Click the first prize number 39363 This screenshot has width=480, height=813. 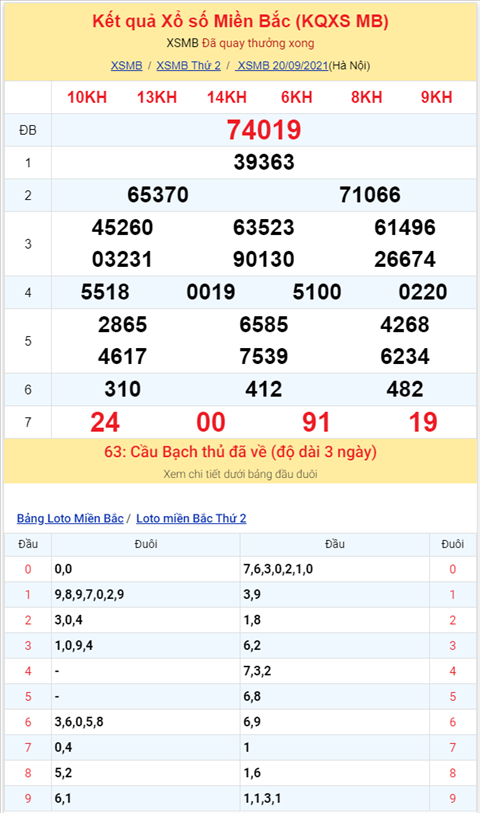coord(264,162)
